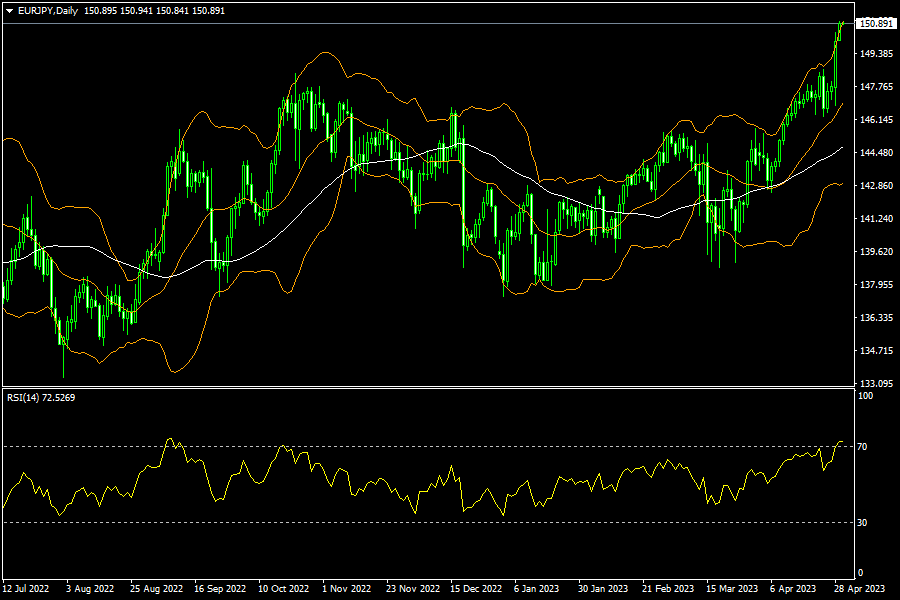Click the 1 Nov 2022 date label
The height and width of the screenshot is (600, 900).
coord(347,589)
